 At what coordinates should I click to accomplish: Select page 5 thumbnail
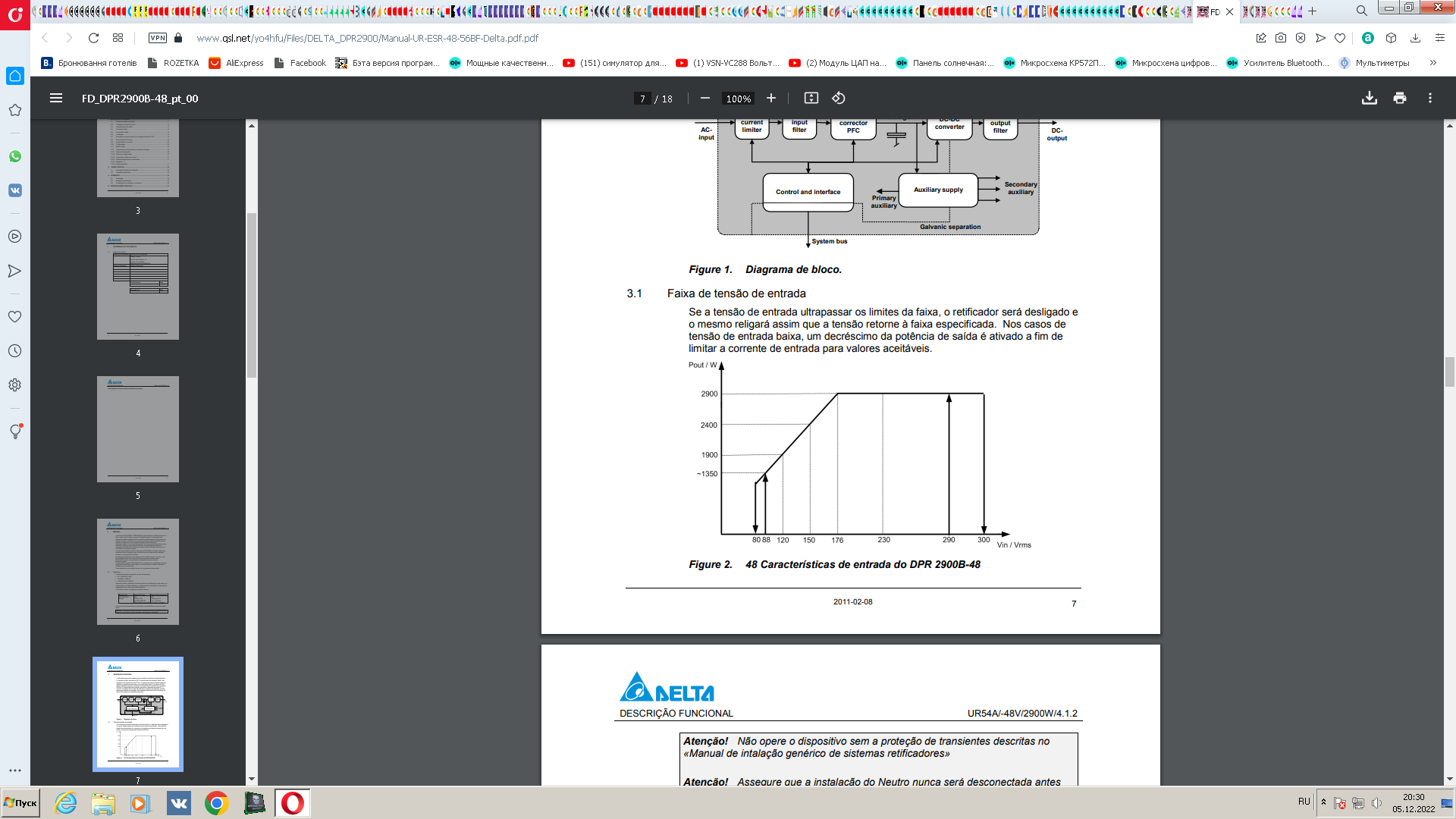[138, 429]
